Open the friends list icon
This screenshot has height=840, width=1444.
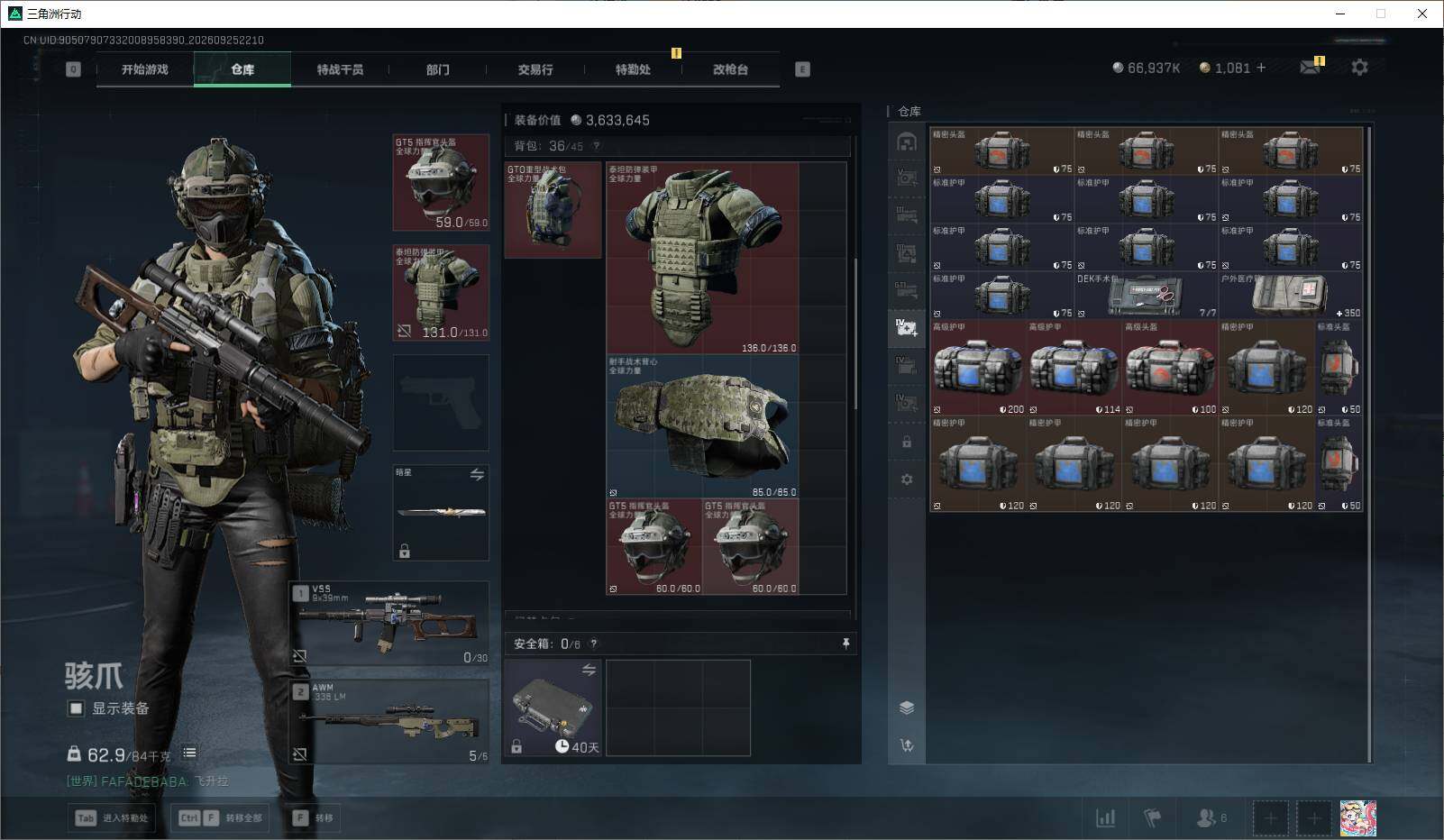[x=1211, y=818]
